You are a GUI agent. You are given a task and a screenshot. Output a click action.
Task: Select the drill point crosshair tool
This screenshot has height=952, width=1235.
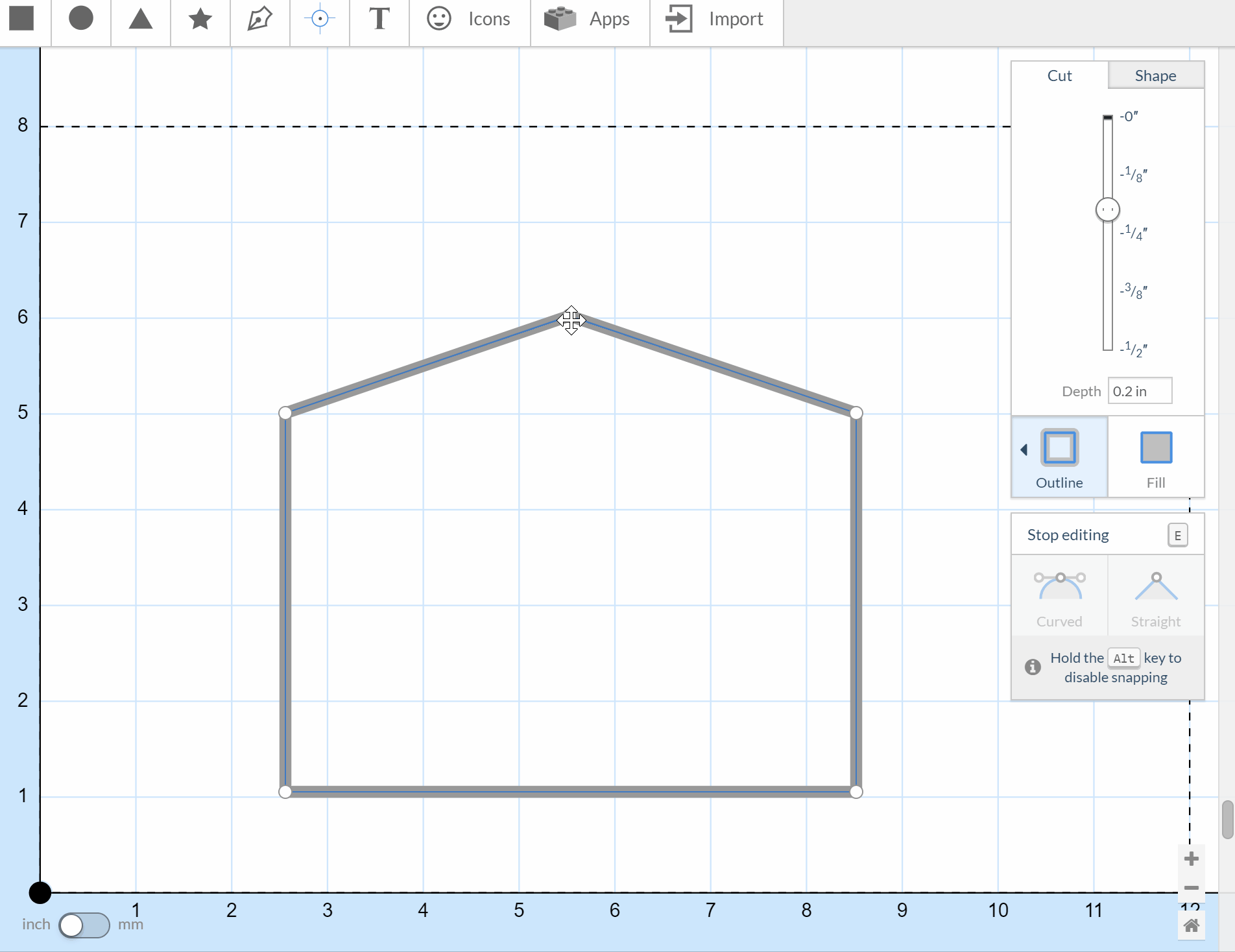coord(319,19)
